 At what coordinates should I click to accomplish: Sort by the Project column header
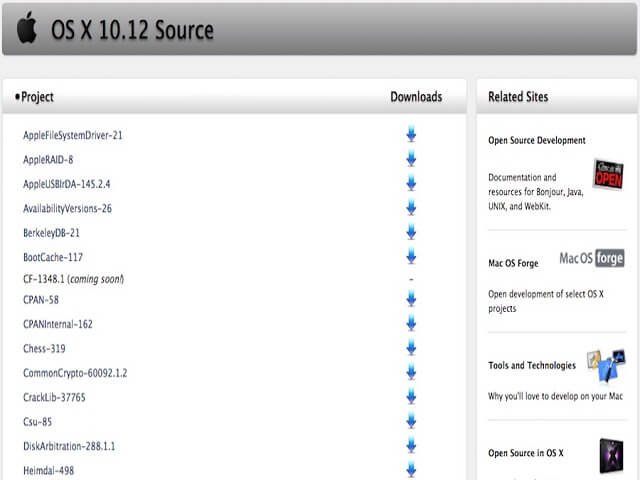(x=35, y=97)
